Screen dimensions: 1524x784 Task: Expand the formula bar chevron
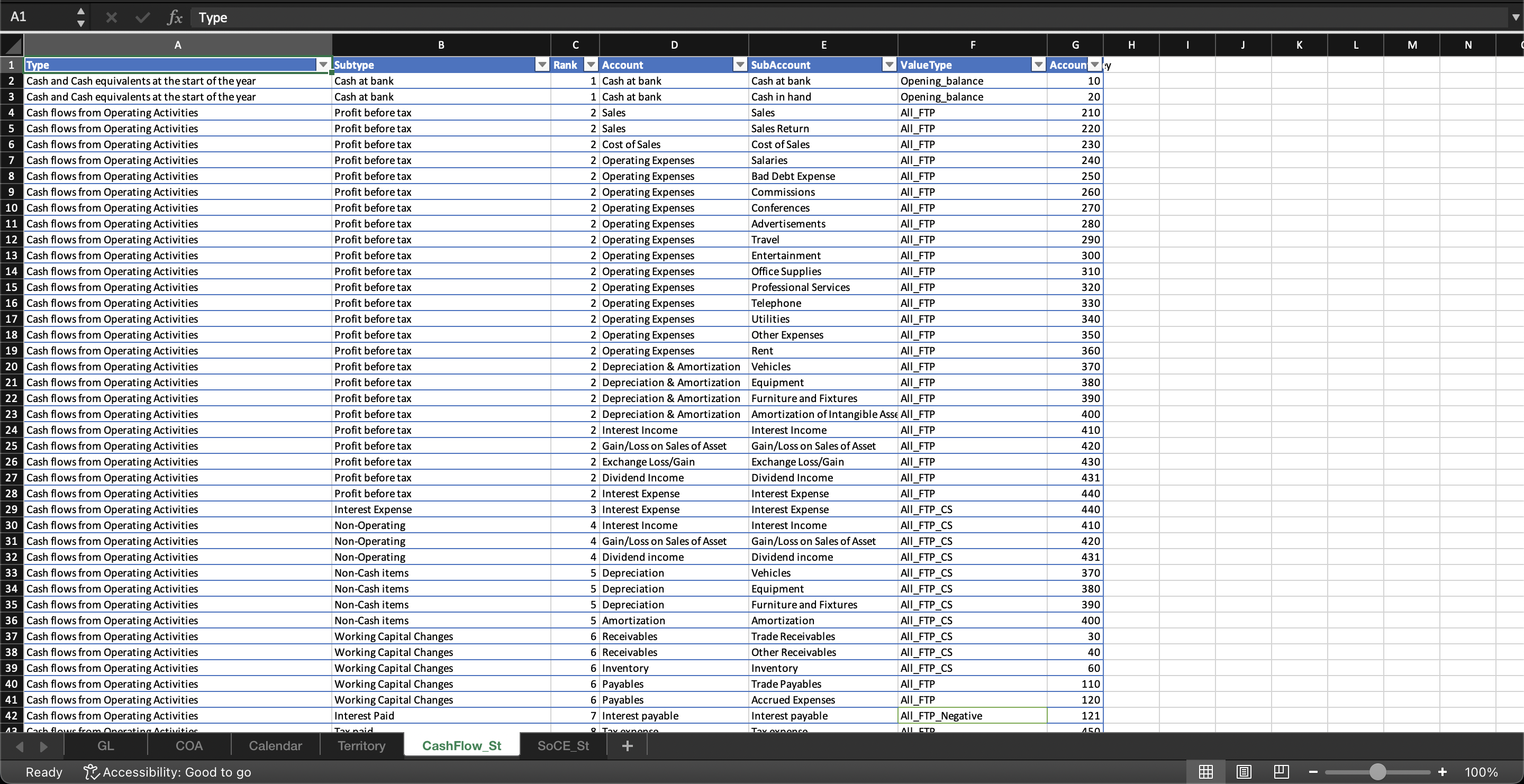(x=1515, y=18)
